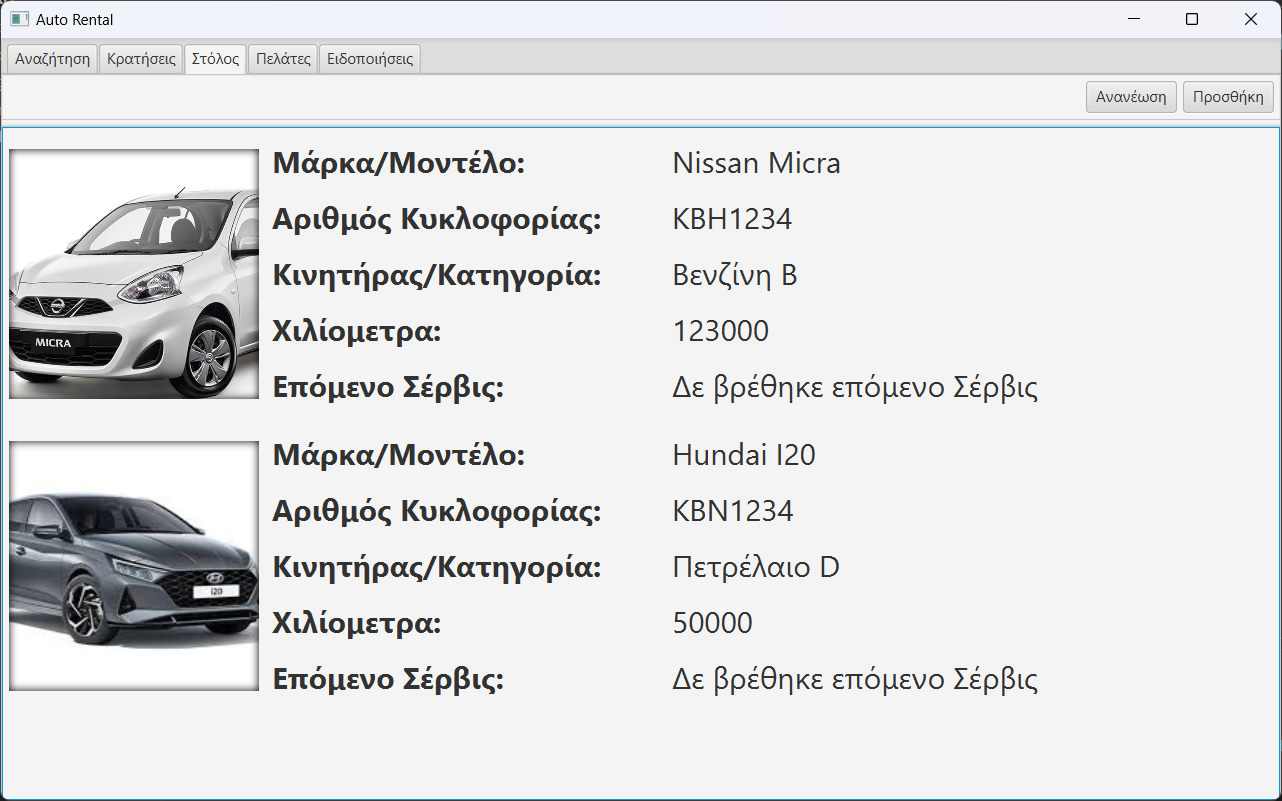
Task: Click the plate number 'KBN1234'
Action: [733, 511]
